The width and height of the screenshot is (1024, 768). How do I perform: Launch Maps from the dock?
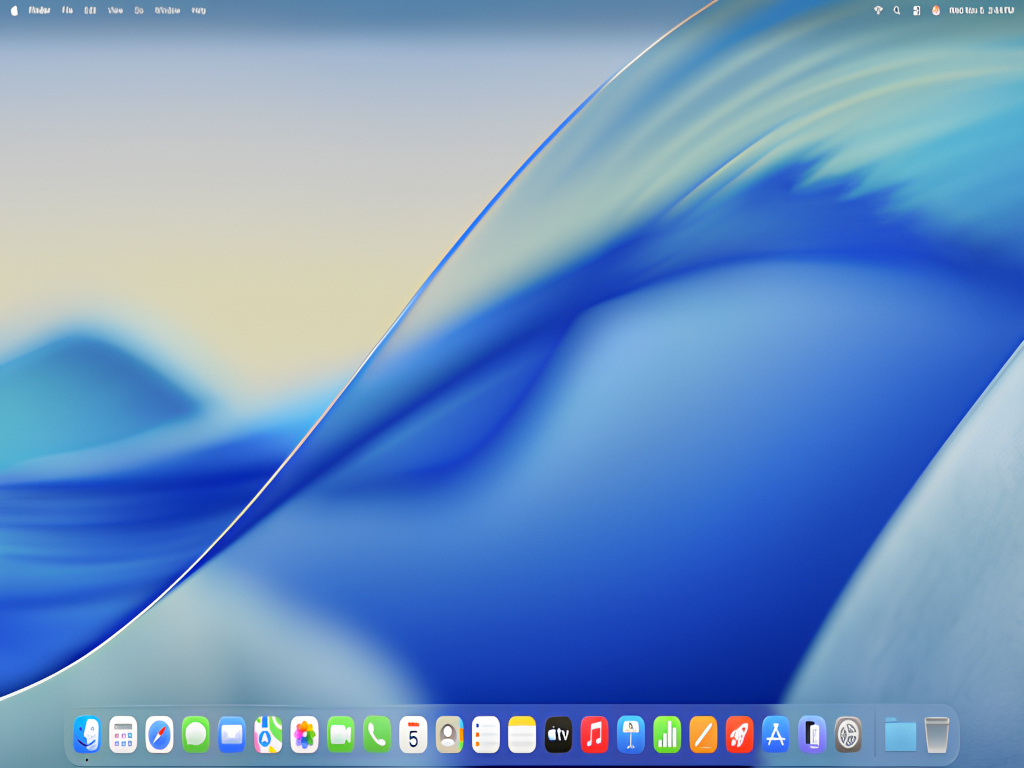point(268,735)
